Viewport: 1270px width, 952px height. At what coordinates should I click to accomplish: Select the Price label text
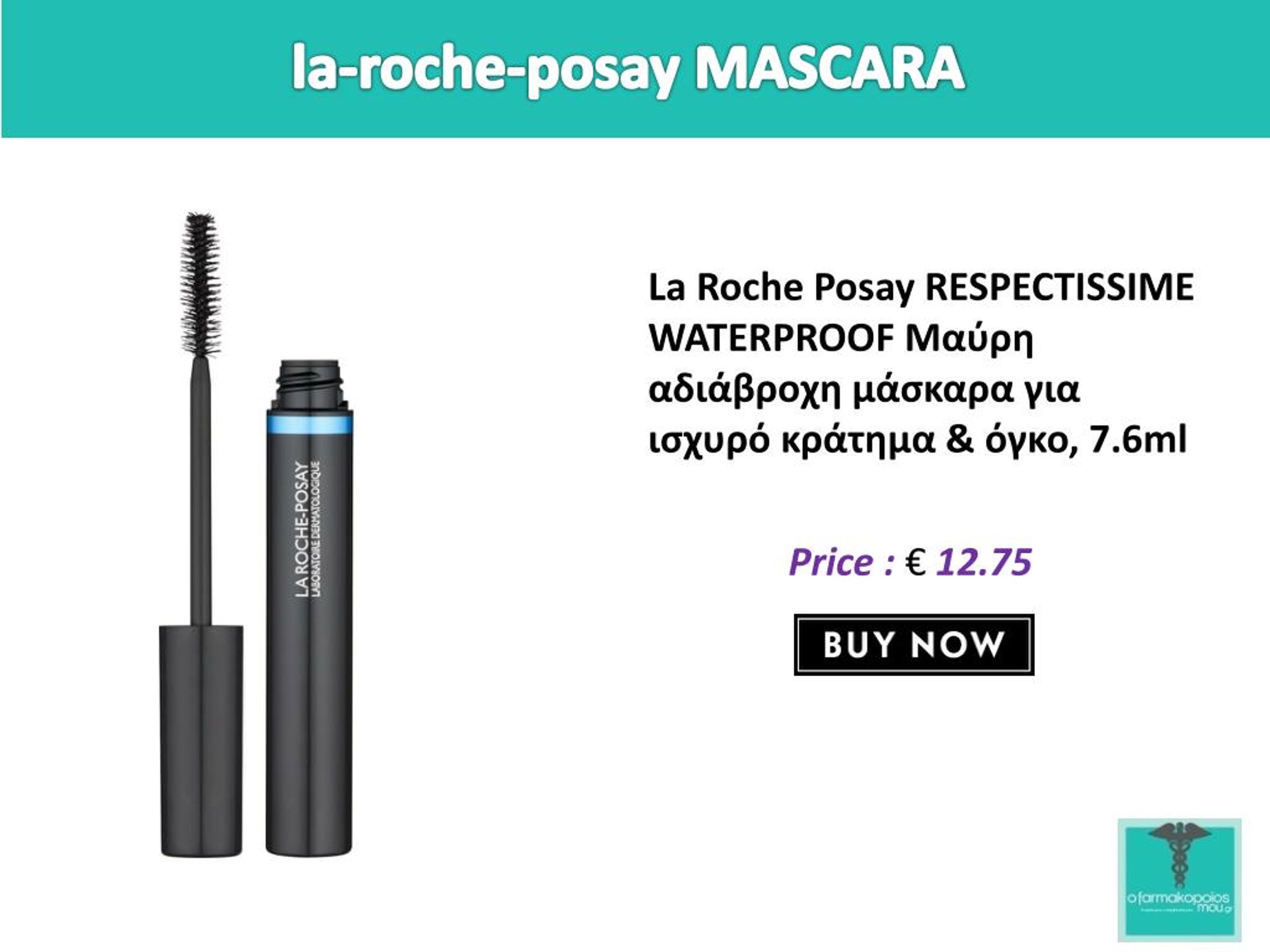click(842, 562)
